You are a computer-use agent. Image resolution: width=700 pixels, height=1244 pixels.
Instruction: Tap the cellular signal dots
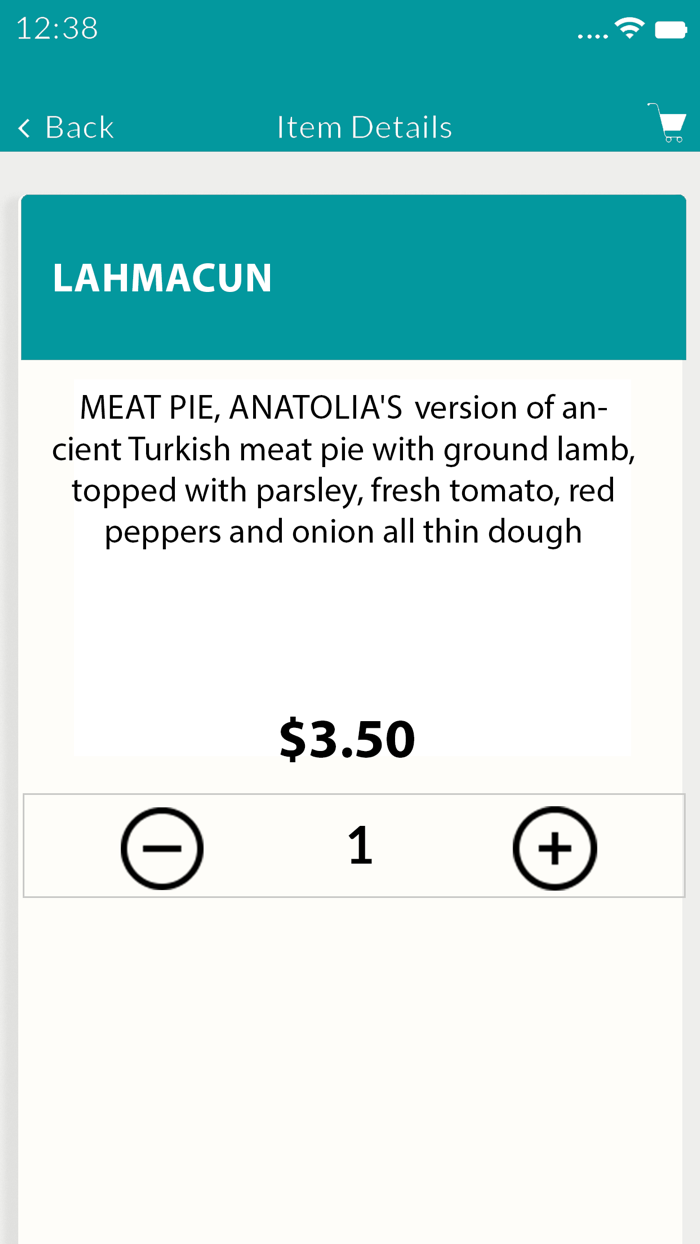(x=592, y=36)
